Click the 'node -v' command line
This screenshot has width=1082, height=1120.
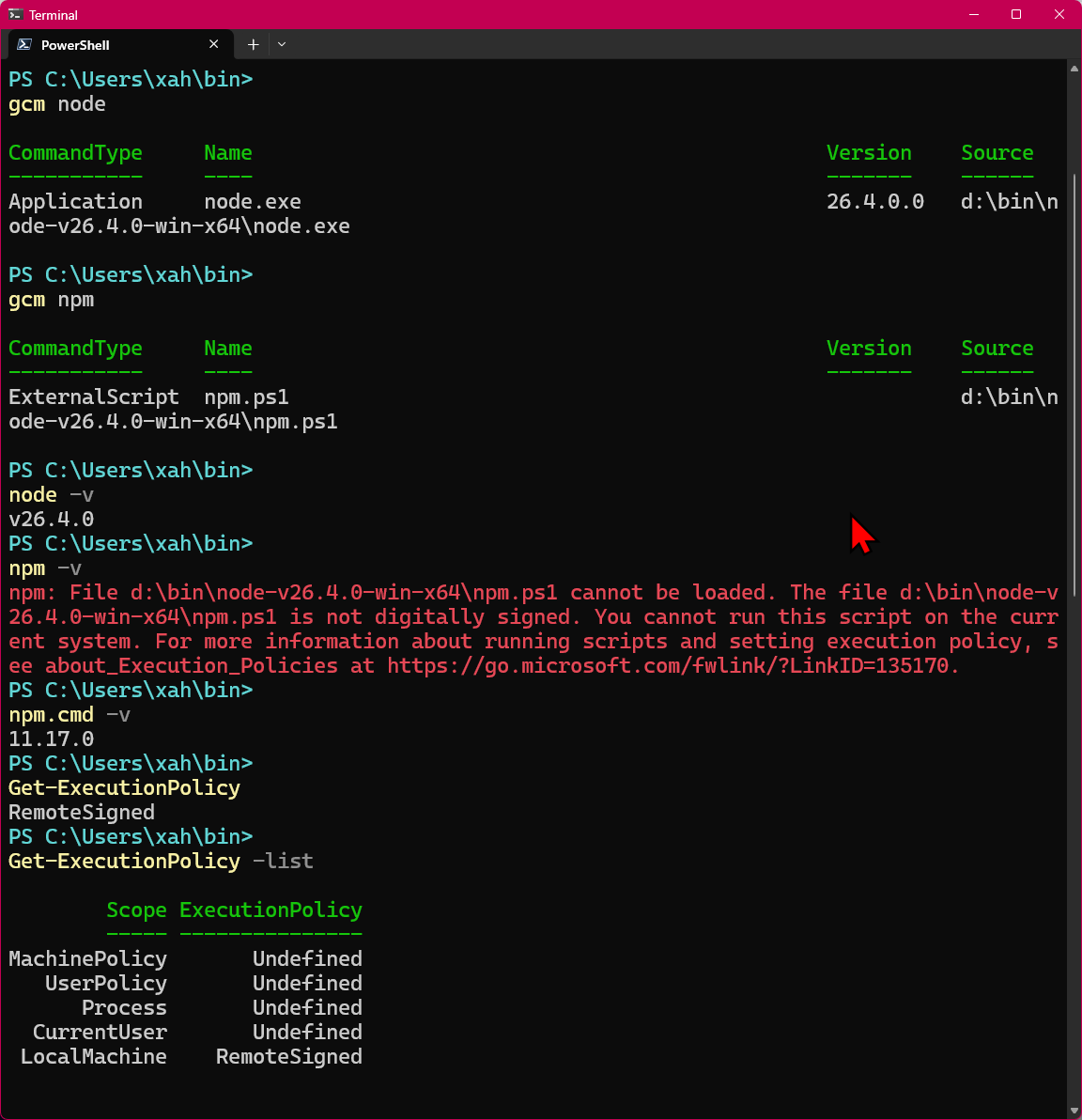pos(52,495)
